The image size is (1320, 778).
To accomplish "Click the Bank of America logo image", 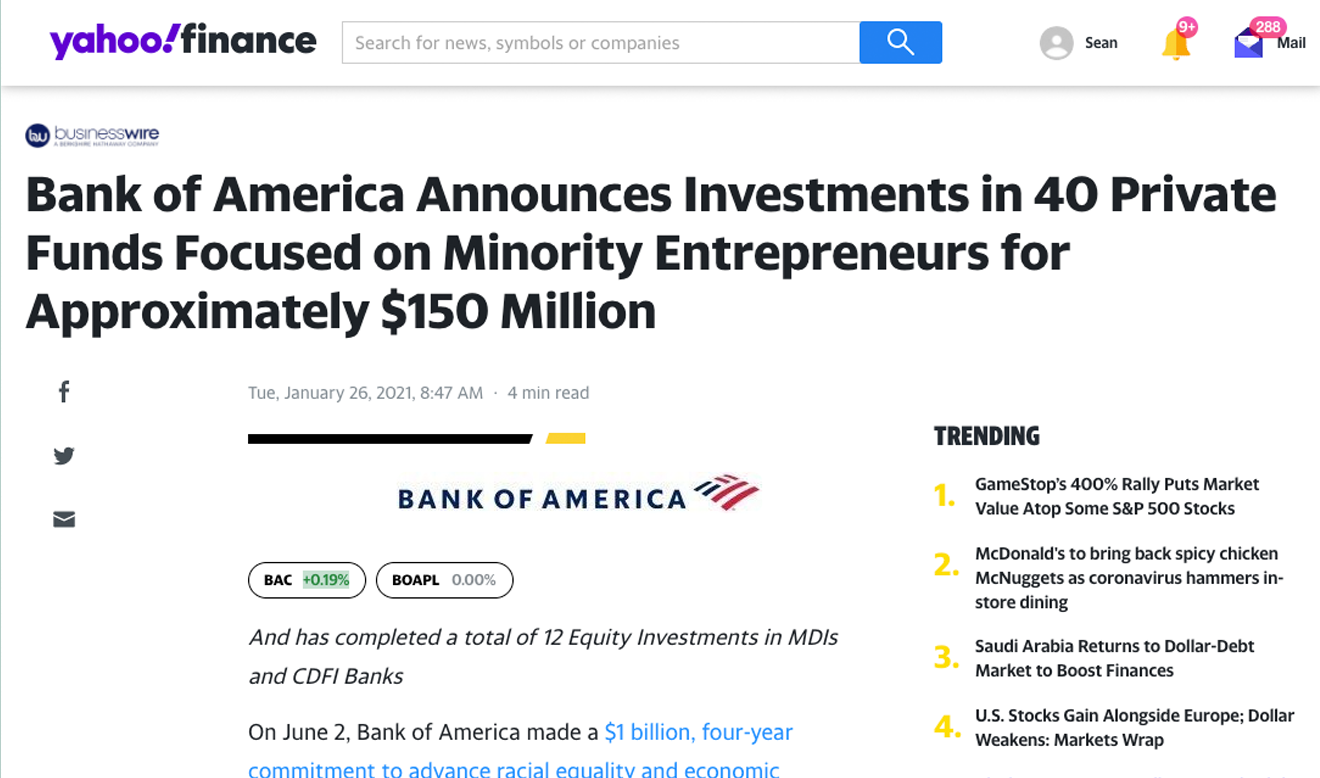I will 578,495.
